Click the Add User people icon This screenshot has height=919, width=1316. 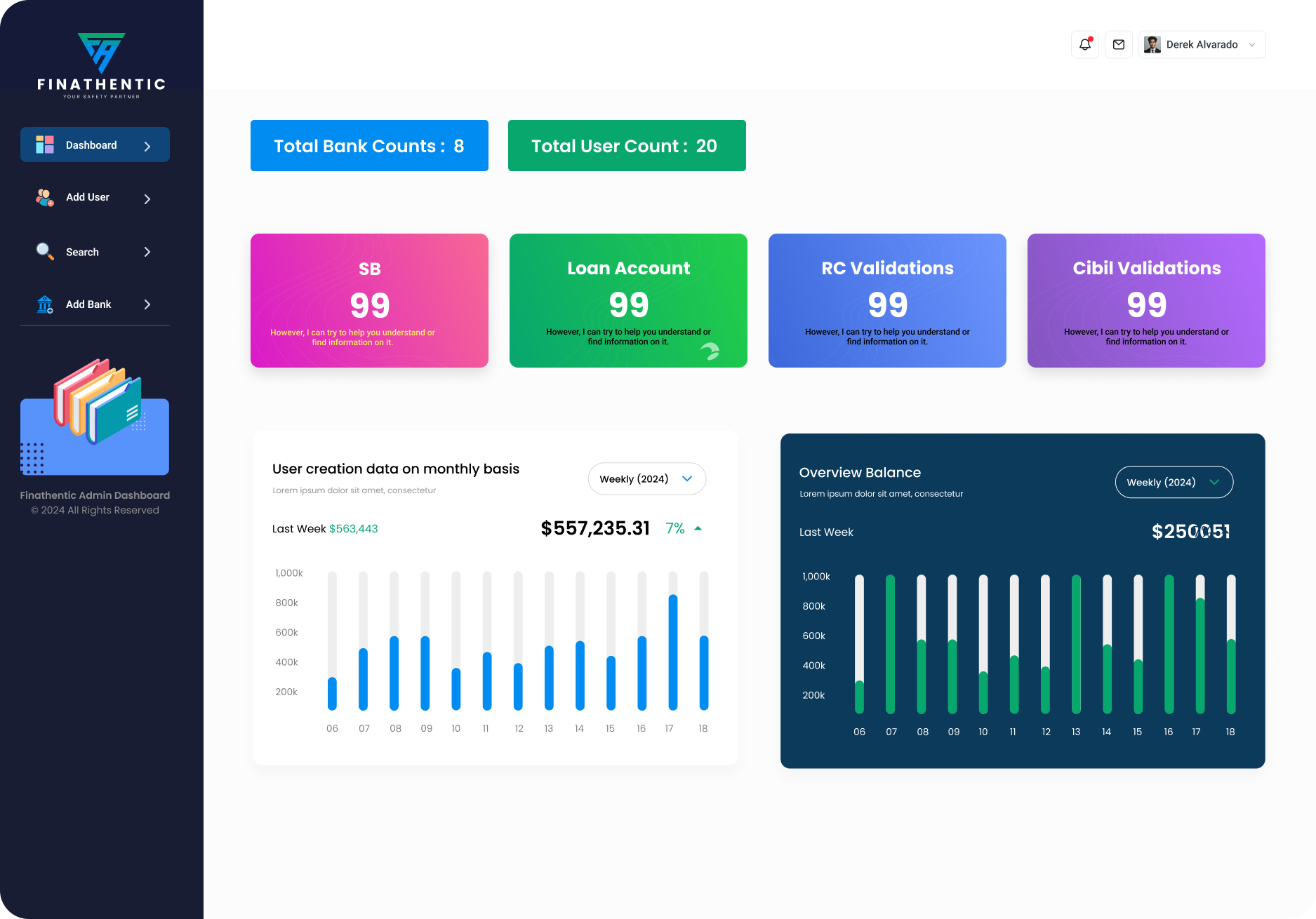pyautogui.click(x=45, y=198)
